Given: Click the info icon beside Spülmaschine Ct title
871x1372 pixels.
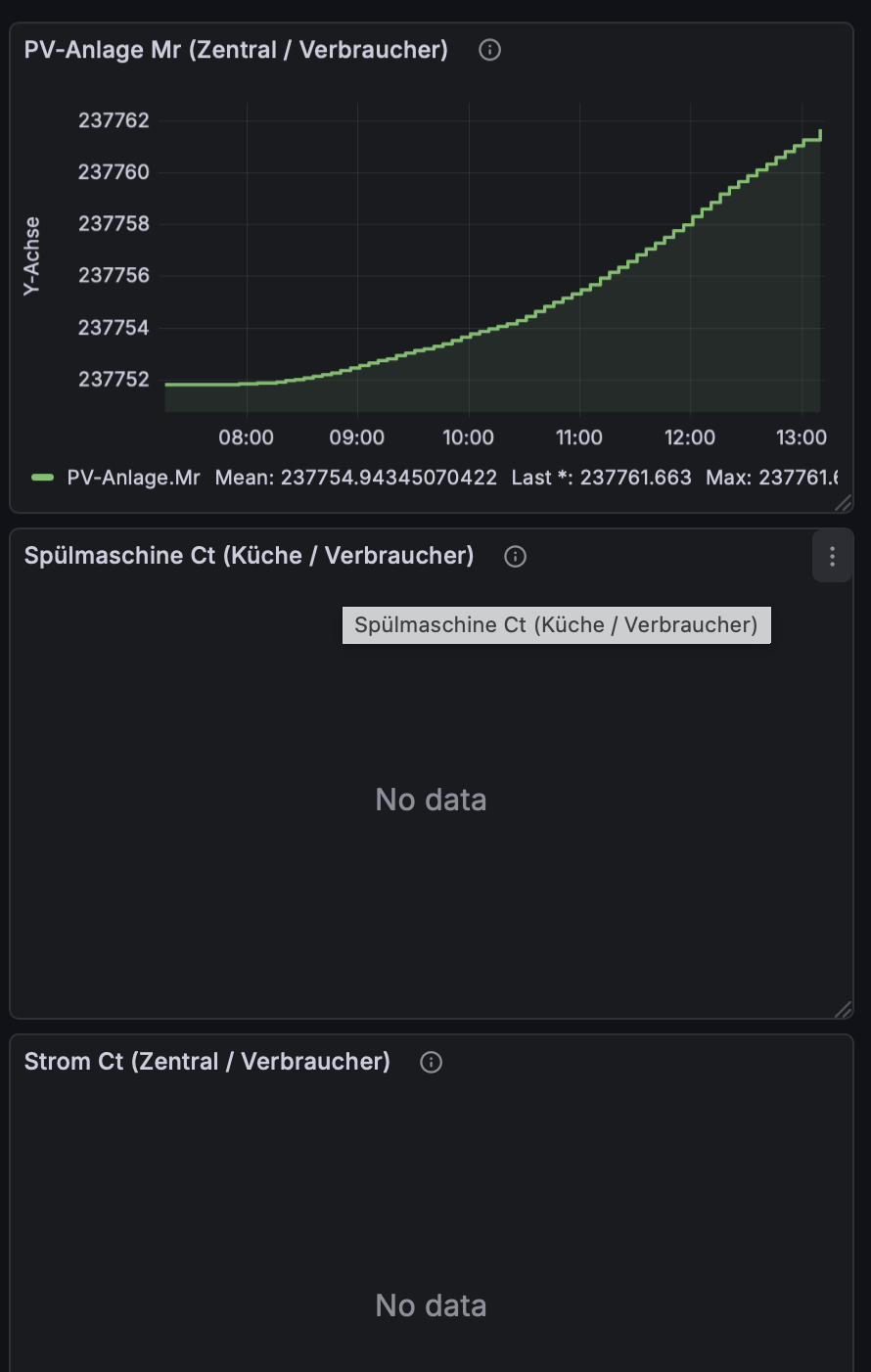Looking at the screenshot, I should pos(516,557).
